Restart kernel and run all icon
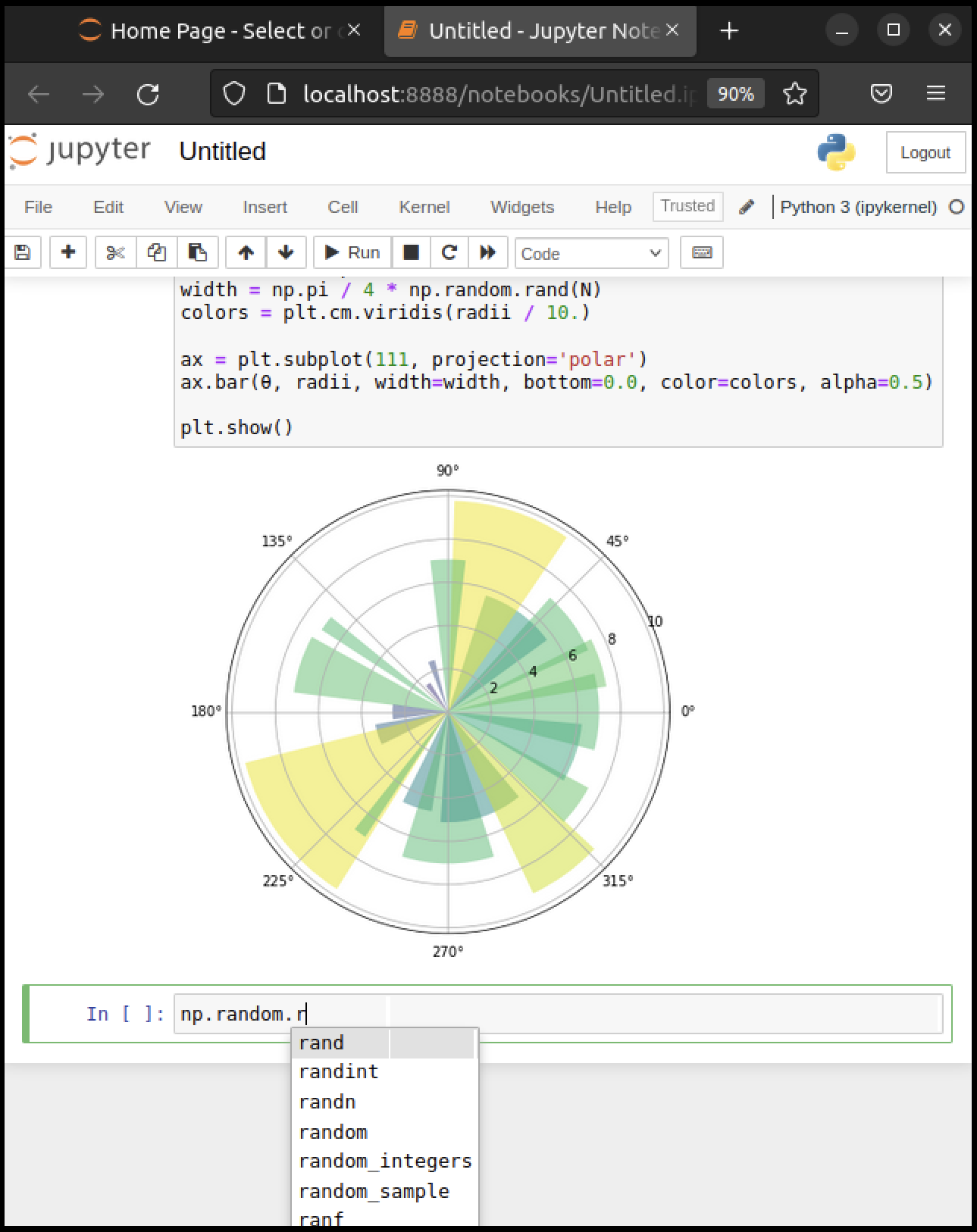The height and width of the screenshot is (1232, 977). click(x=488, y=252)
